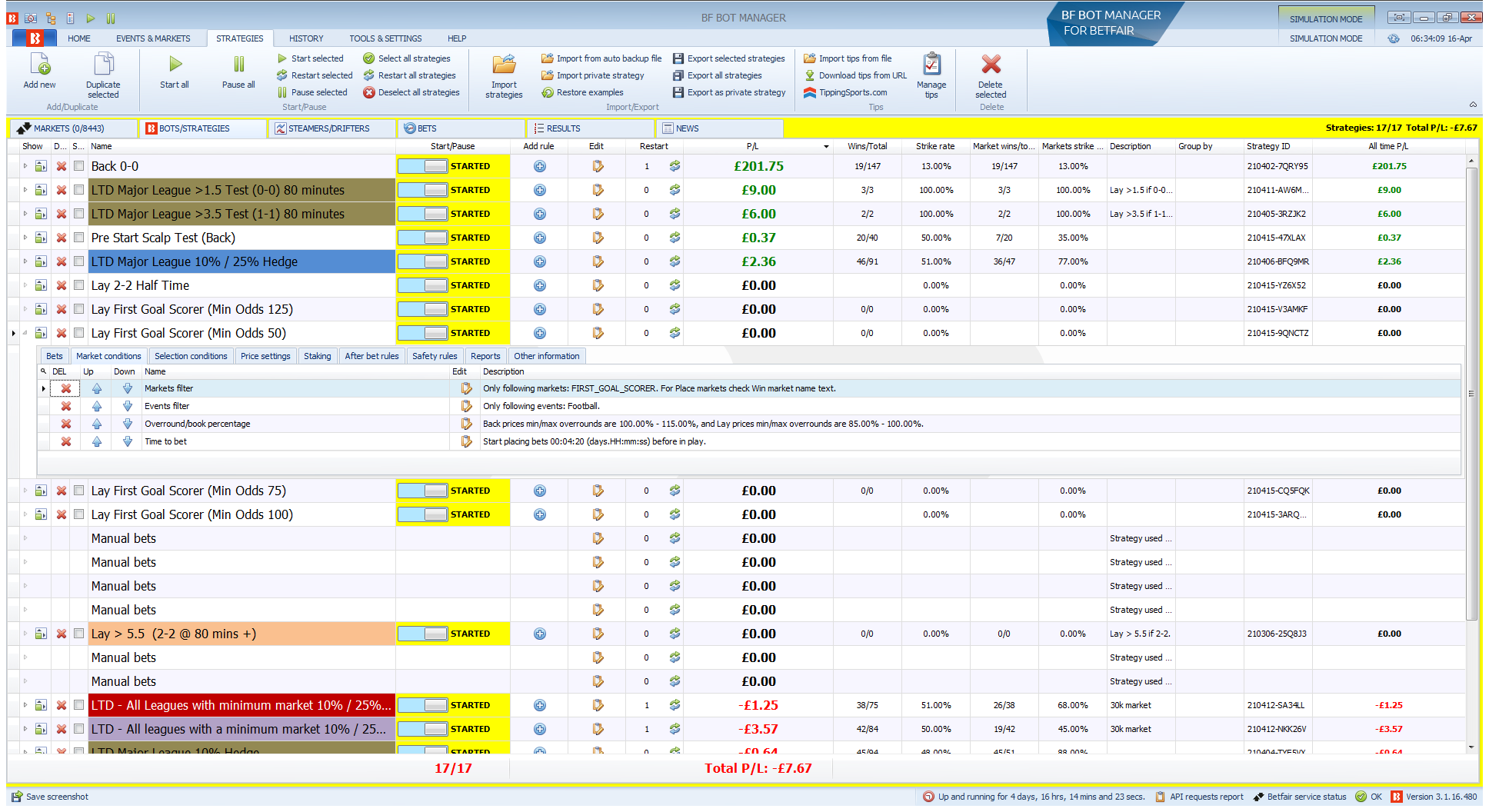This screenshot has height=812, width=1489.
Task: Expand LTD Major League >3.5 Test row
Action: (x=25, y=214)
